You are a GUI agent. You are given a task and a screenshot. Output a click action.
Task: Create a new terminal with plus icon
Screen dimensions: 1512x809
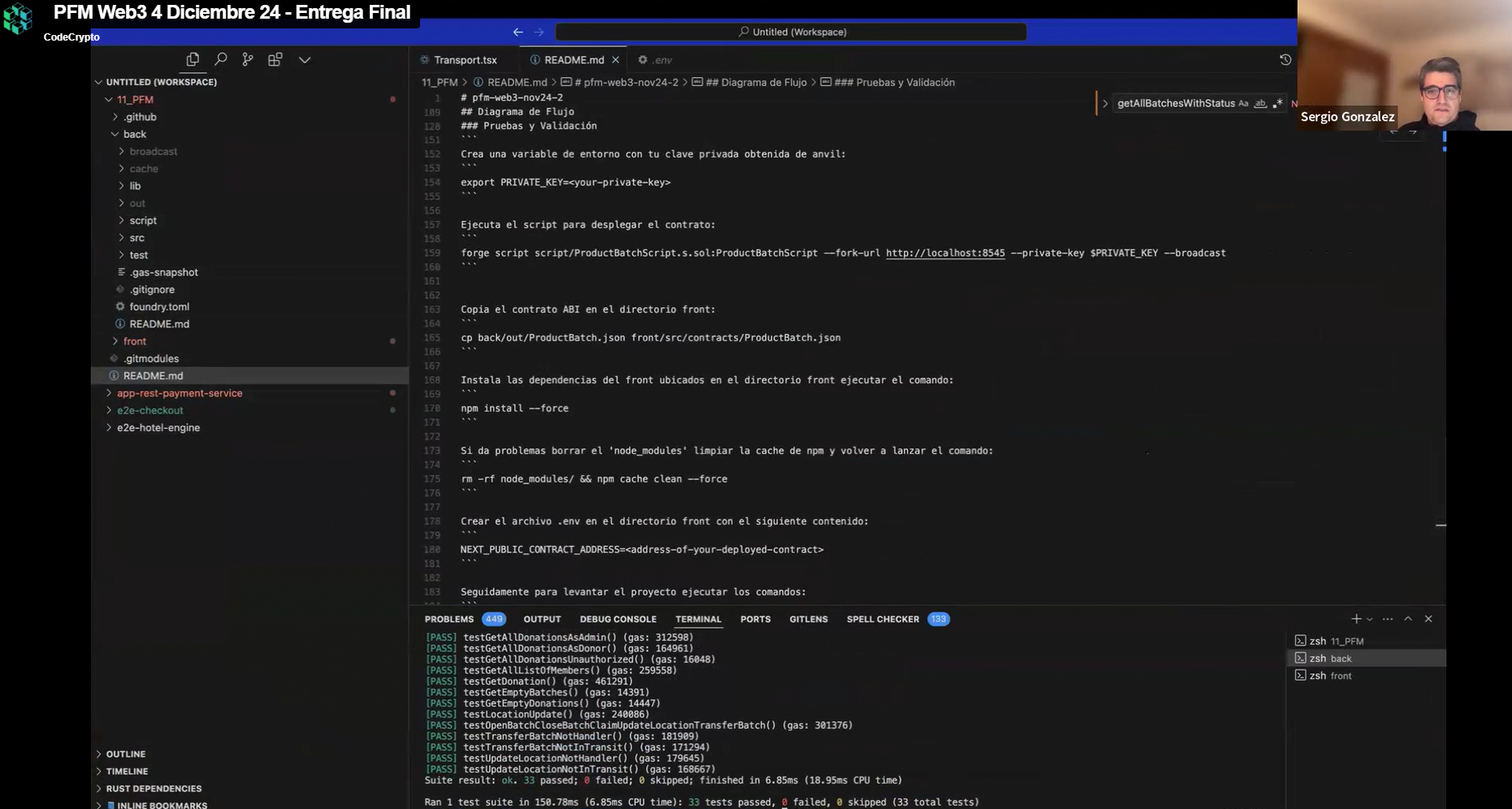(1356, 619)
